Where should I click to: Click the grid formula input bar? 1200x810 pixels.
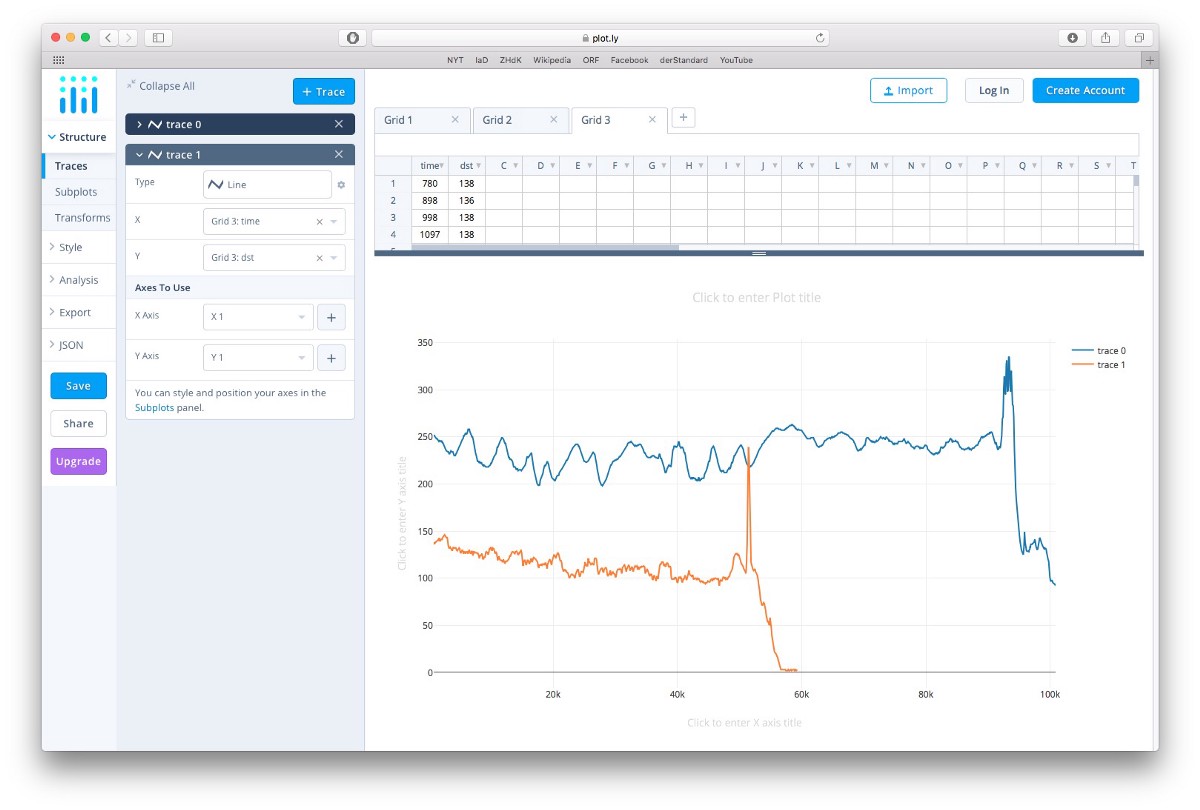coord(757,145)
